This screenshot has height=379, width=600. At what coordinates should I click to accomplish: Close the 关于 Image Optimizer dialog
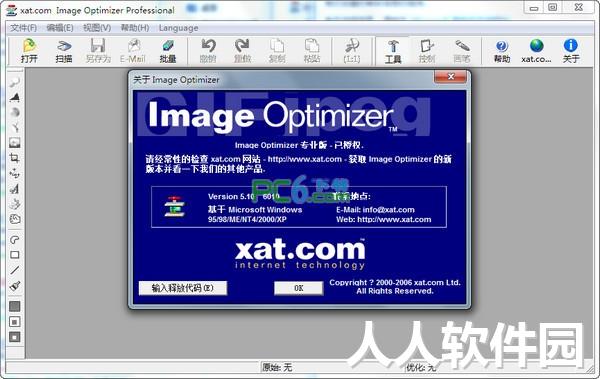450,77
